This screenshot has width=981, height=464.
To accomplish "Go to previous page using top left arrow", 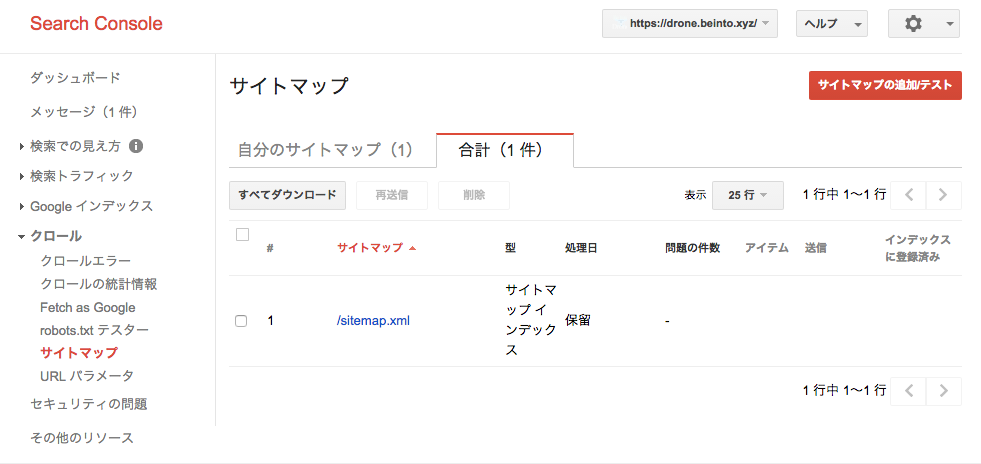I will tap(908, 195).
